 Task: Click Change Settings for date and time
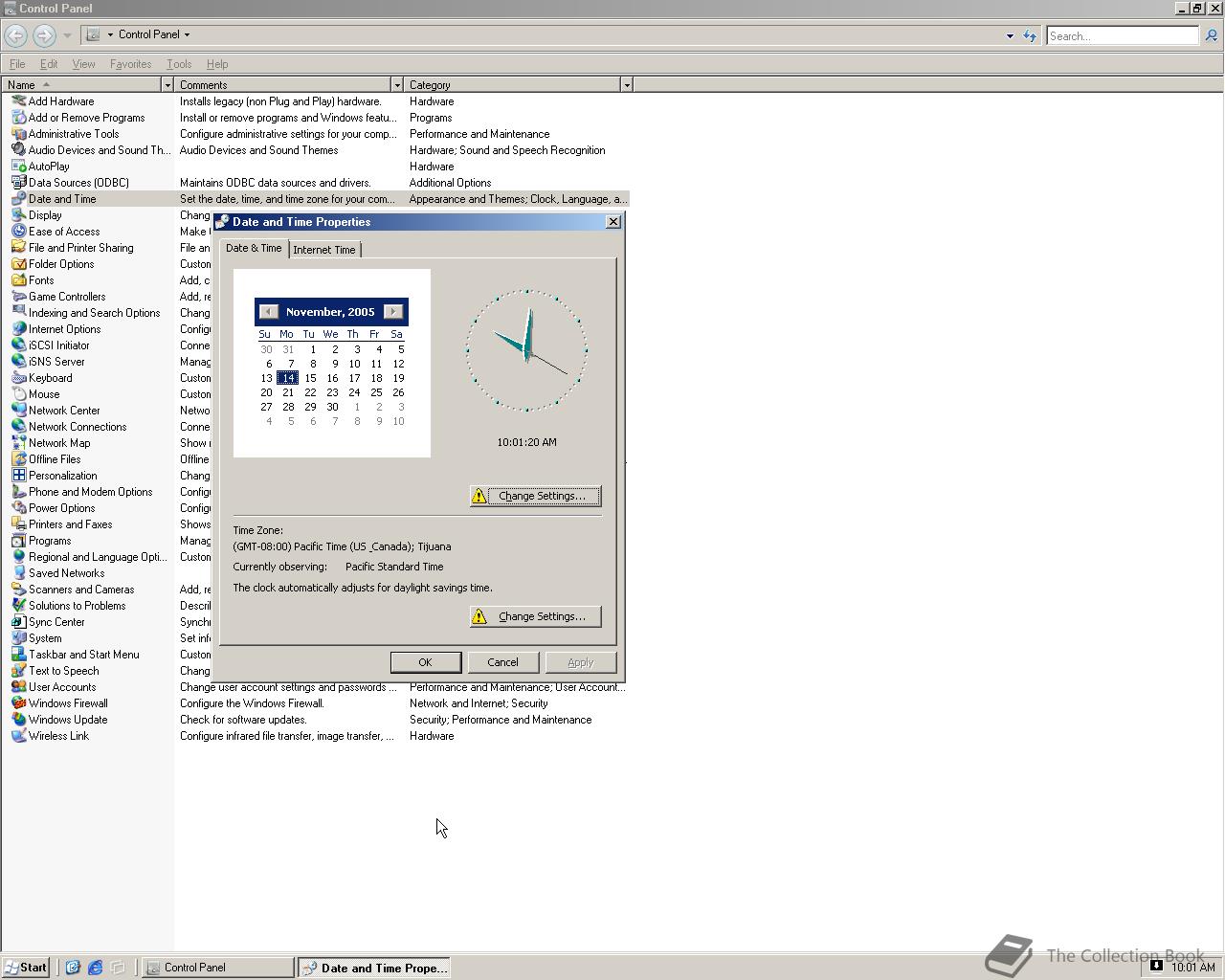click(535, 496)
